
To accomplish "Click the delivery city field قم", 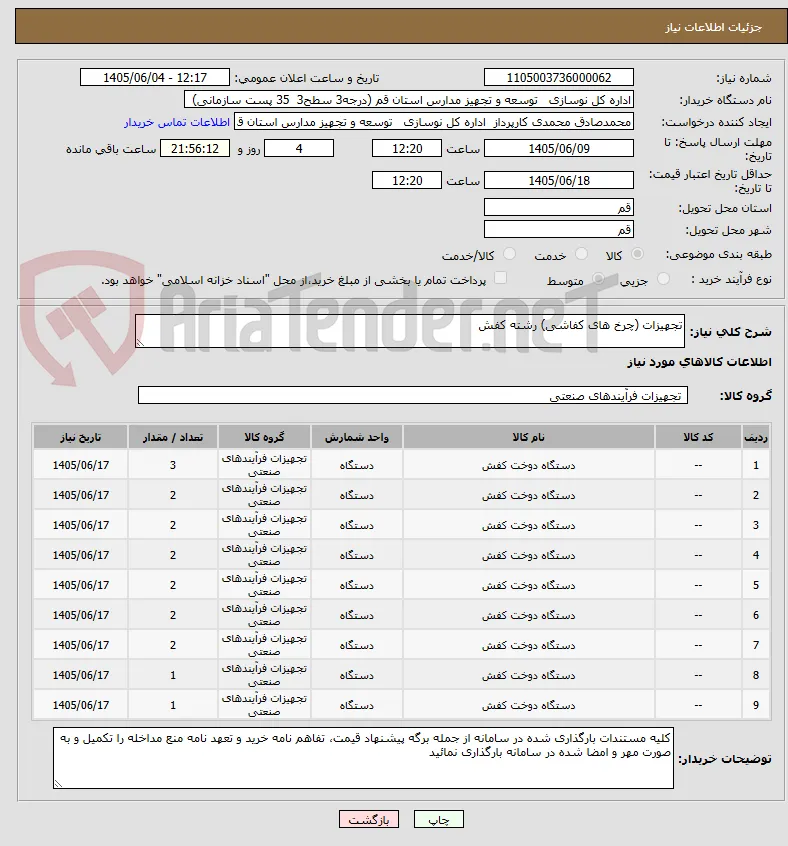I will pos(559,230).
